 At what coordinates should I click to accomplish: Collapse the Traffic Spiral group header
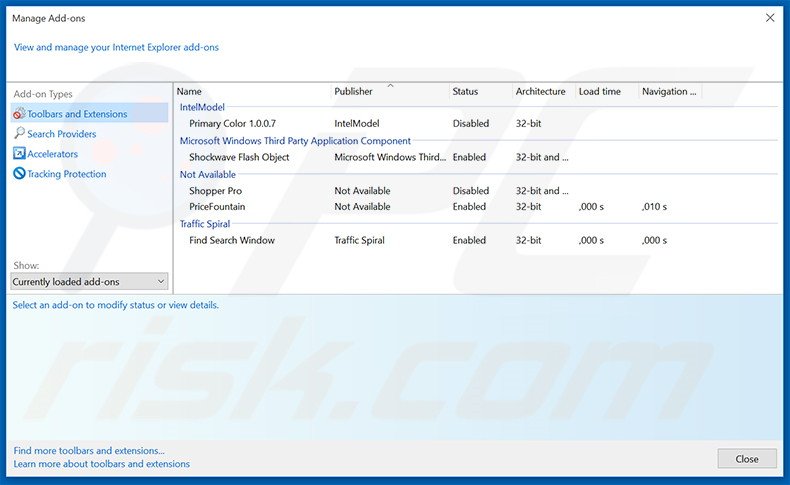pos(205,224)
